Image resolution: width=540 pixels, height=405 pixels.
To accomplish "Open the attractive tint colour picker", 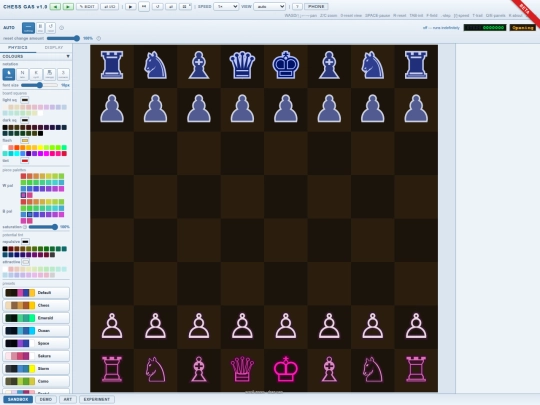I will click(25, 262).
